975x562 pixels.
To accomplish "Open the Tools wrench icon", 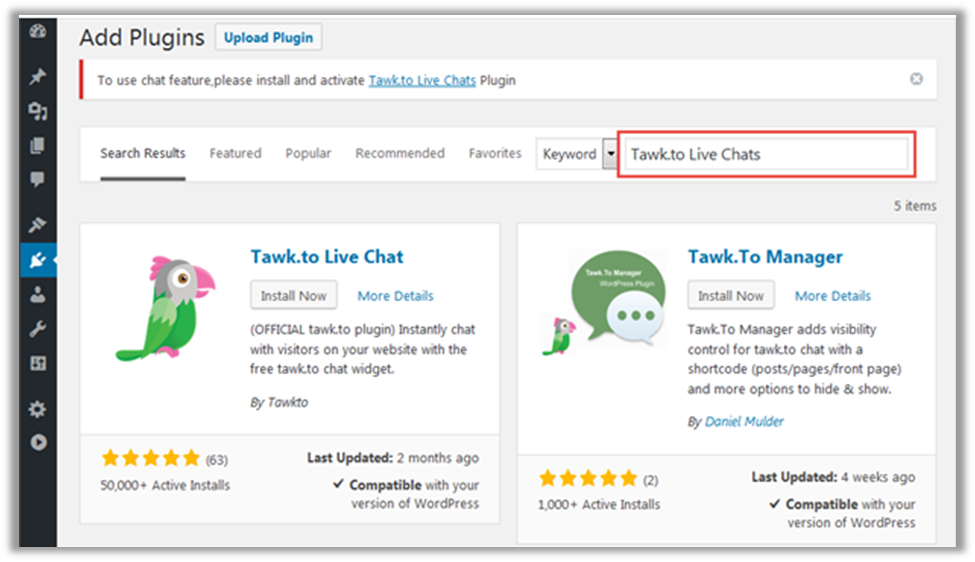I will click(x=38, y=329).
